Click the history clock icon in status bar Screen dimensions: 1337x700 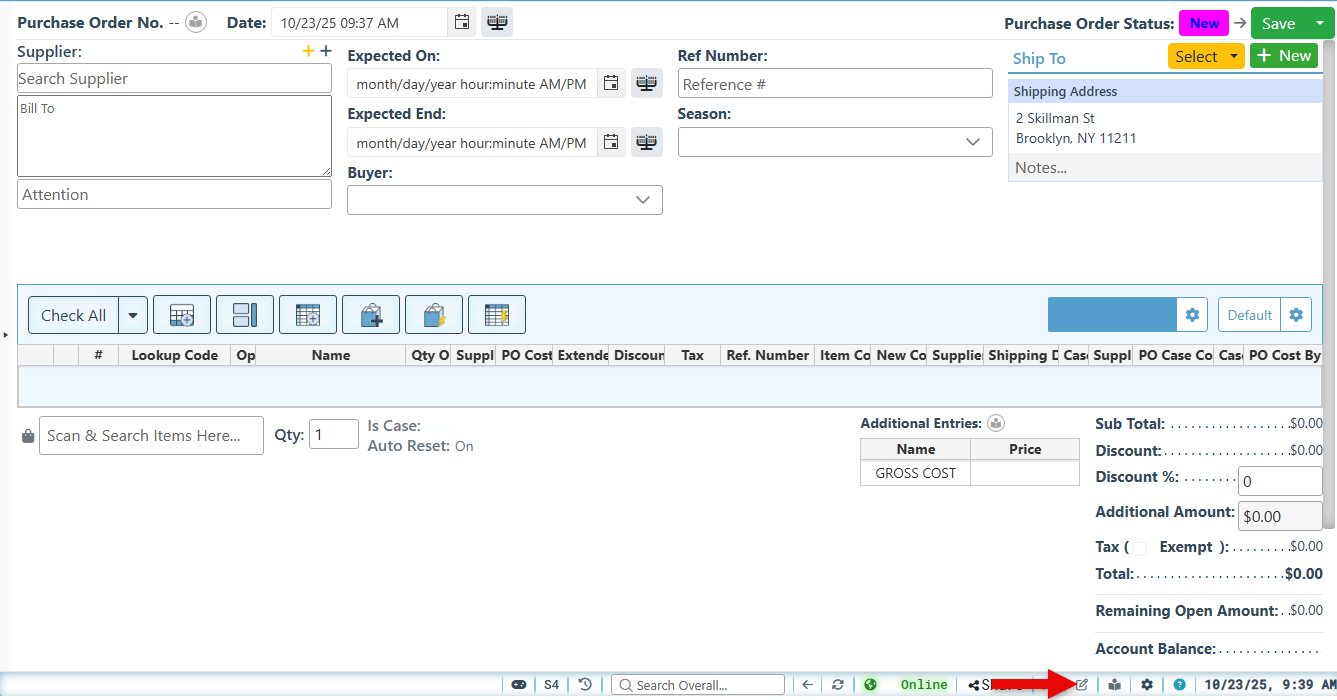pyautogui.click(x=585, y=685)
